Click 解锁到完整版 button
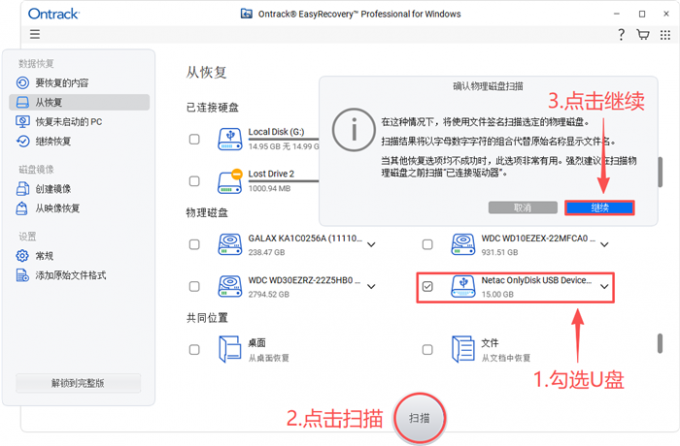Screen dimensions: 680x446 click(78, 383)
